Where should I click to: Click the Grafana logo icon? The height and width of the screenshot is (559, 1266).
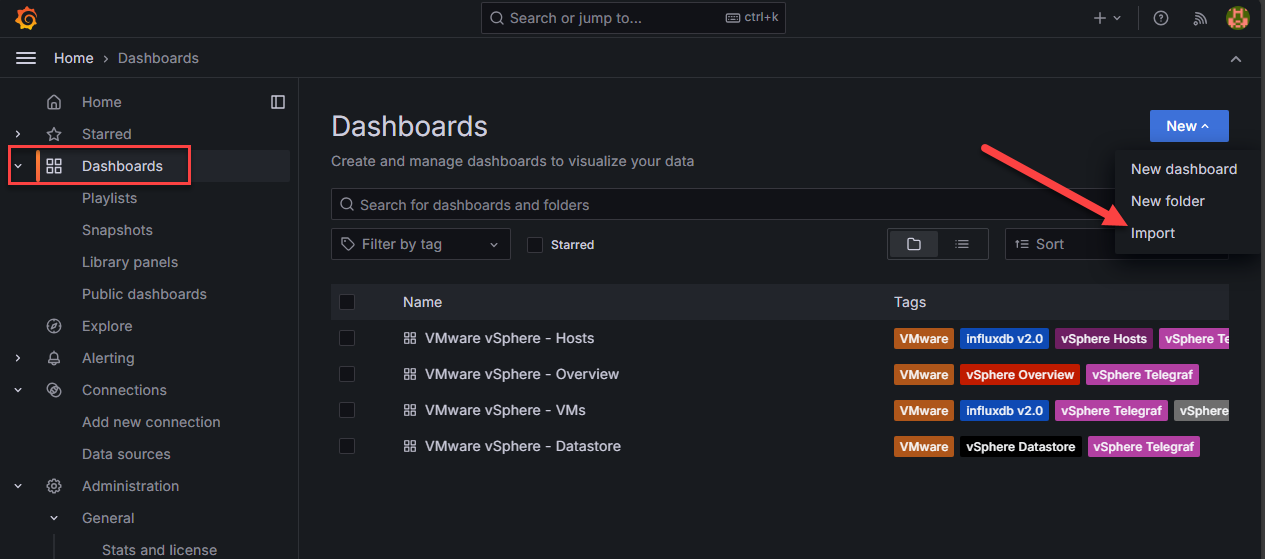coord(27,18)
